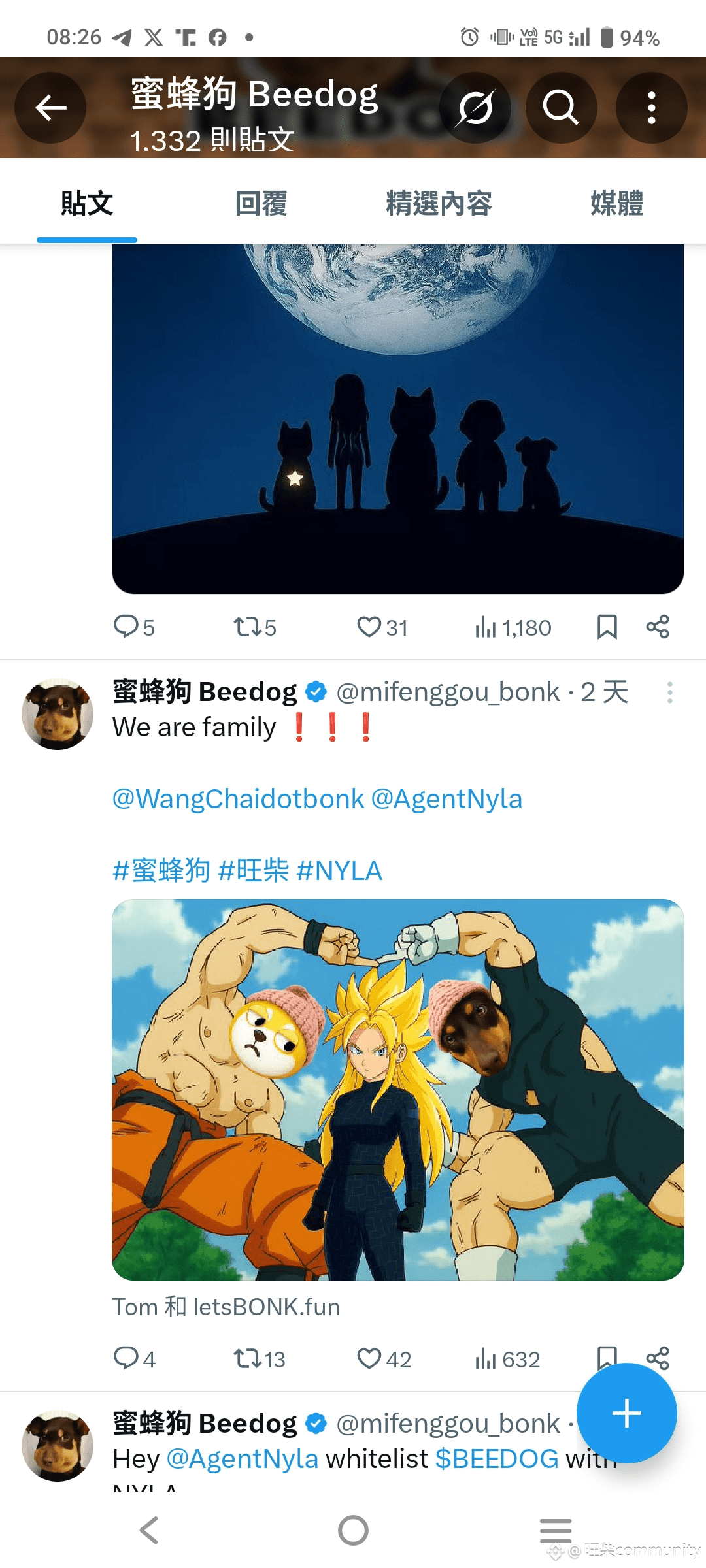706x1568 pixels.
Task: Bookmark the moon silhouette post
Action: pos(607,627)
